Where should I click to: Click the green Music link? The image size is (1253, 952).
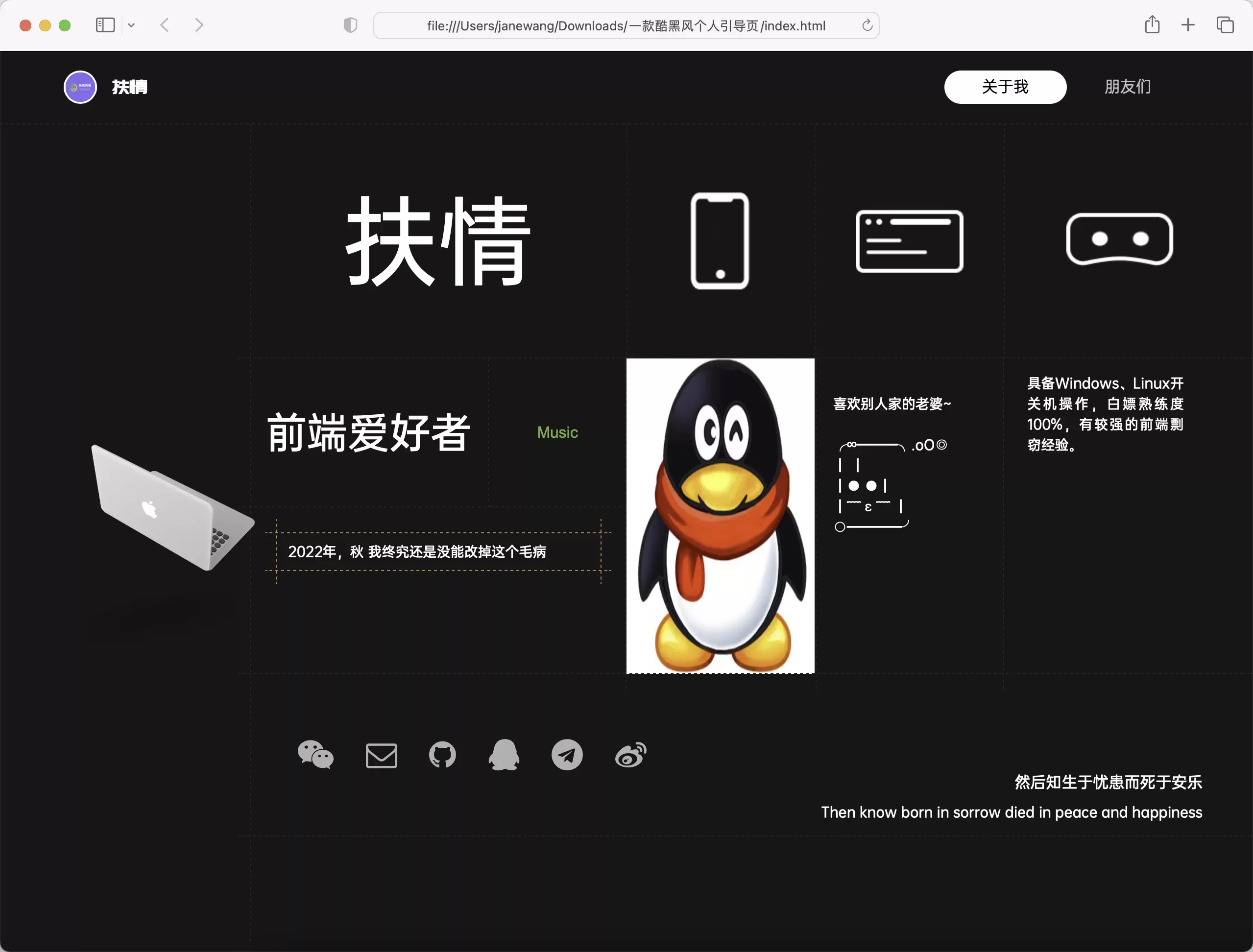(557, 432)
